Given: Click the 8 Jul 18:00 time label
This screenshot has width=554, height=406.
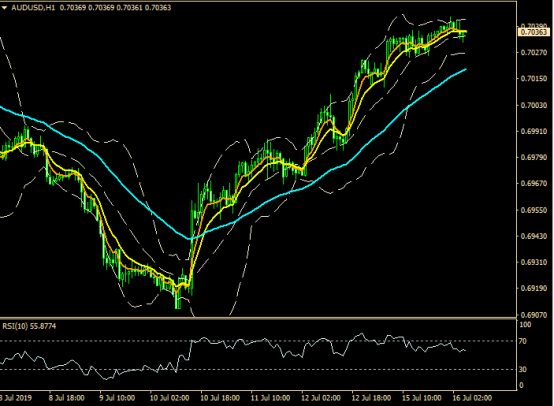Looking at the screenshot, I should point(67,398).
